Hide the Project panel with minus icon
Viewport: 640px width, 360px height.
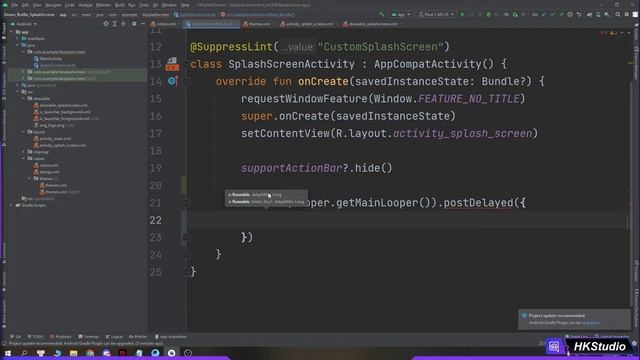(x=142, y=24)
